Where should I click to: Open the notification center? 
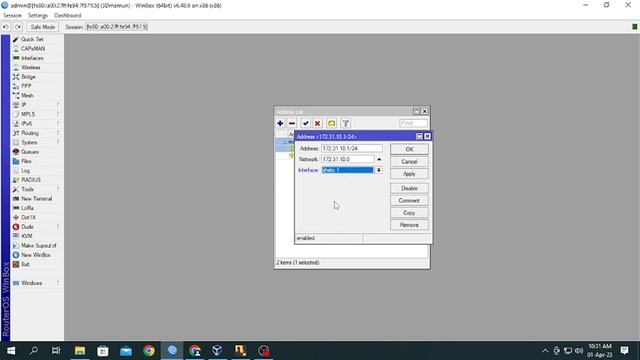(x=624, y=351)
